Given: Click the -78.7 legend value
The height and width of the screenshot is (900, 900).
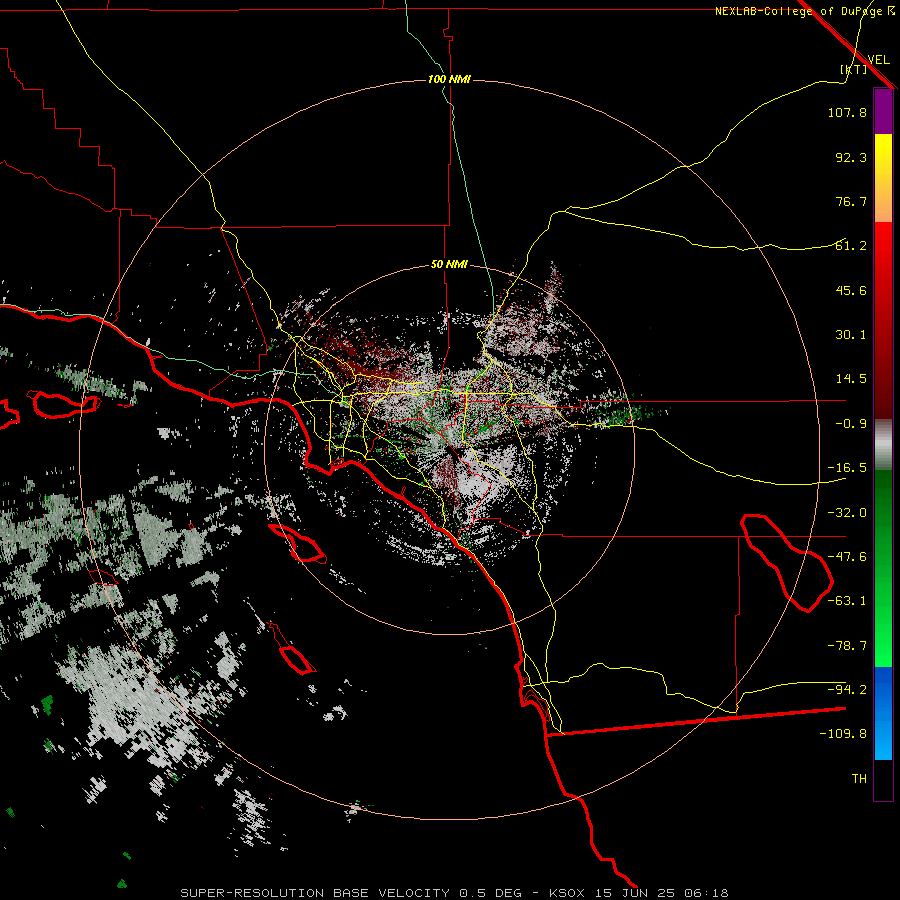Looking at the screenshot, I should click(847, 646).
